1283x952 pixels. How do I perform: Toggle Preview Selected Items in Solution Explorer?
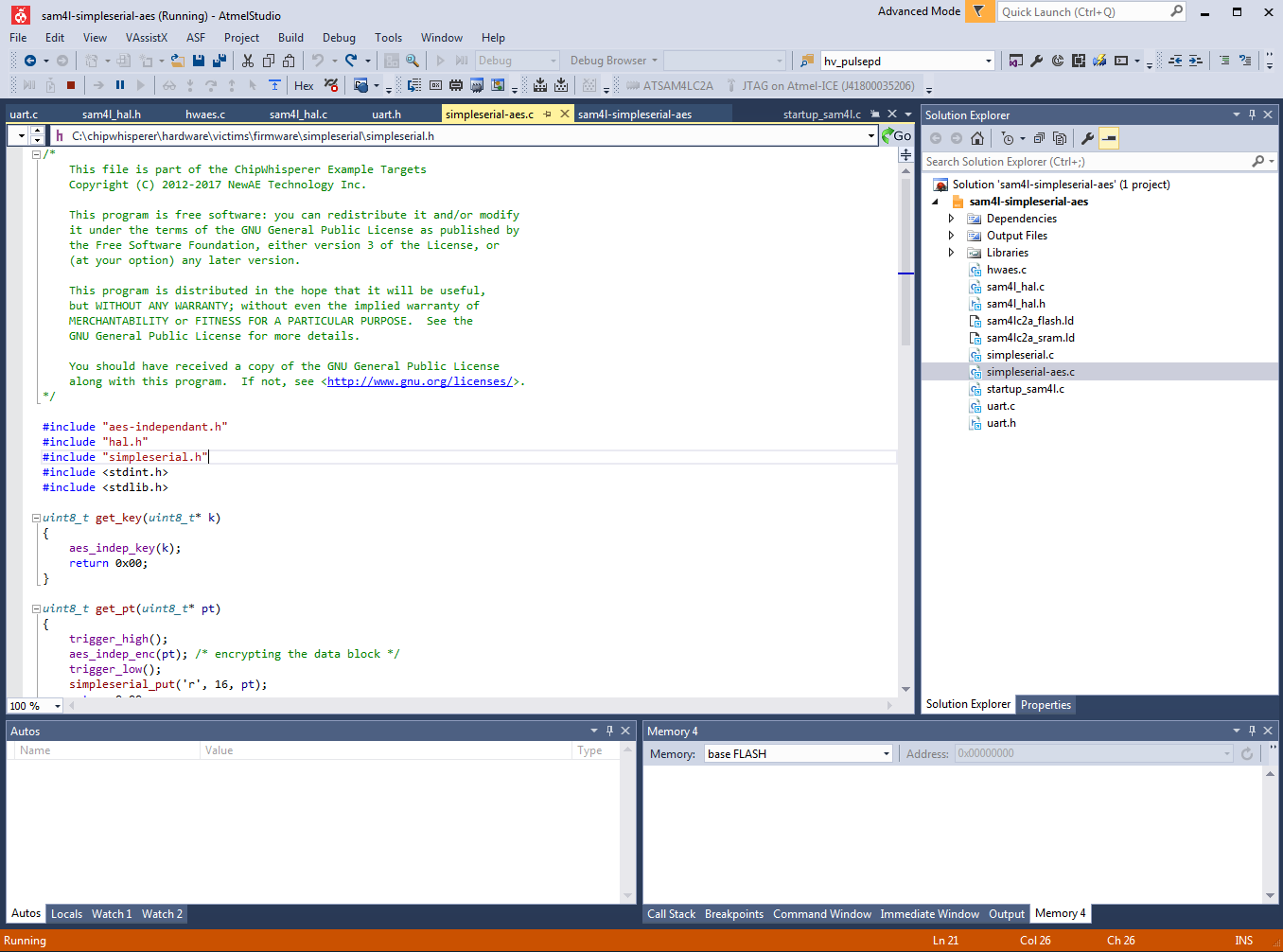pos(1109,138)
